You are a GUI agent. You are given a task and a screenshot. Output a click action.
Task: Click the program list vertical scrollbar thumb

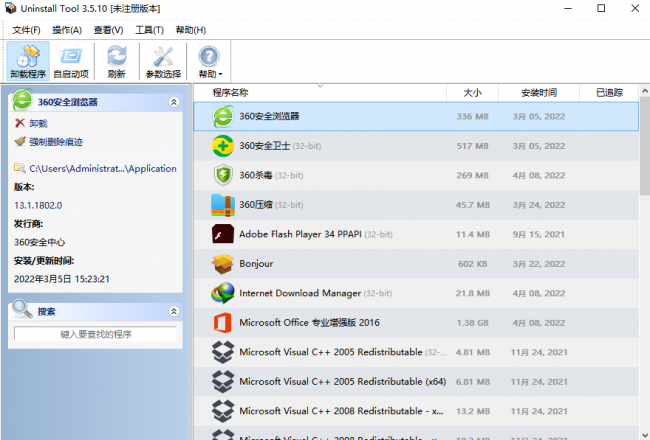(645, 145)
